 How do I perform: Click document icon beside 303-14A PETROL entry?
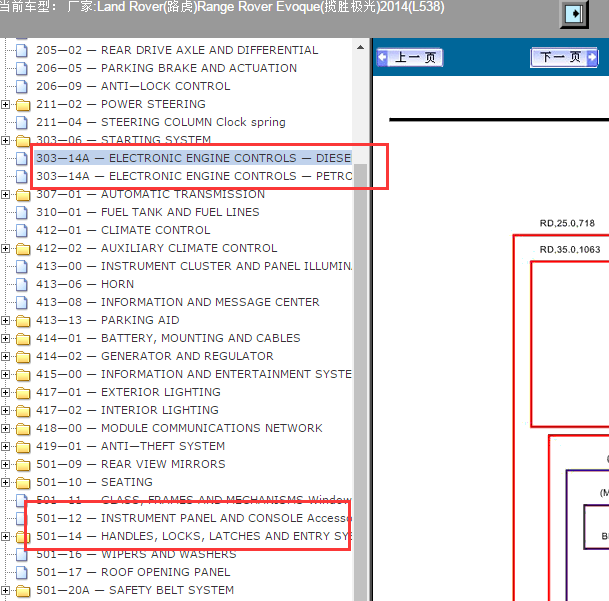click(22, 176)
